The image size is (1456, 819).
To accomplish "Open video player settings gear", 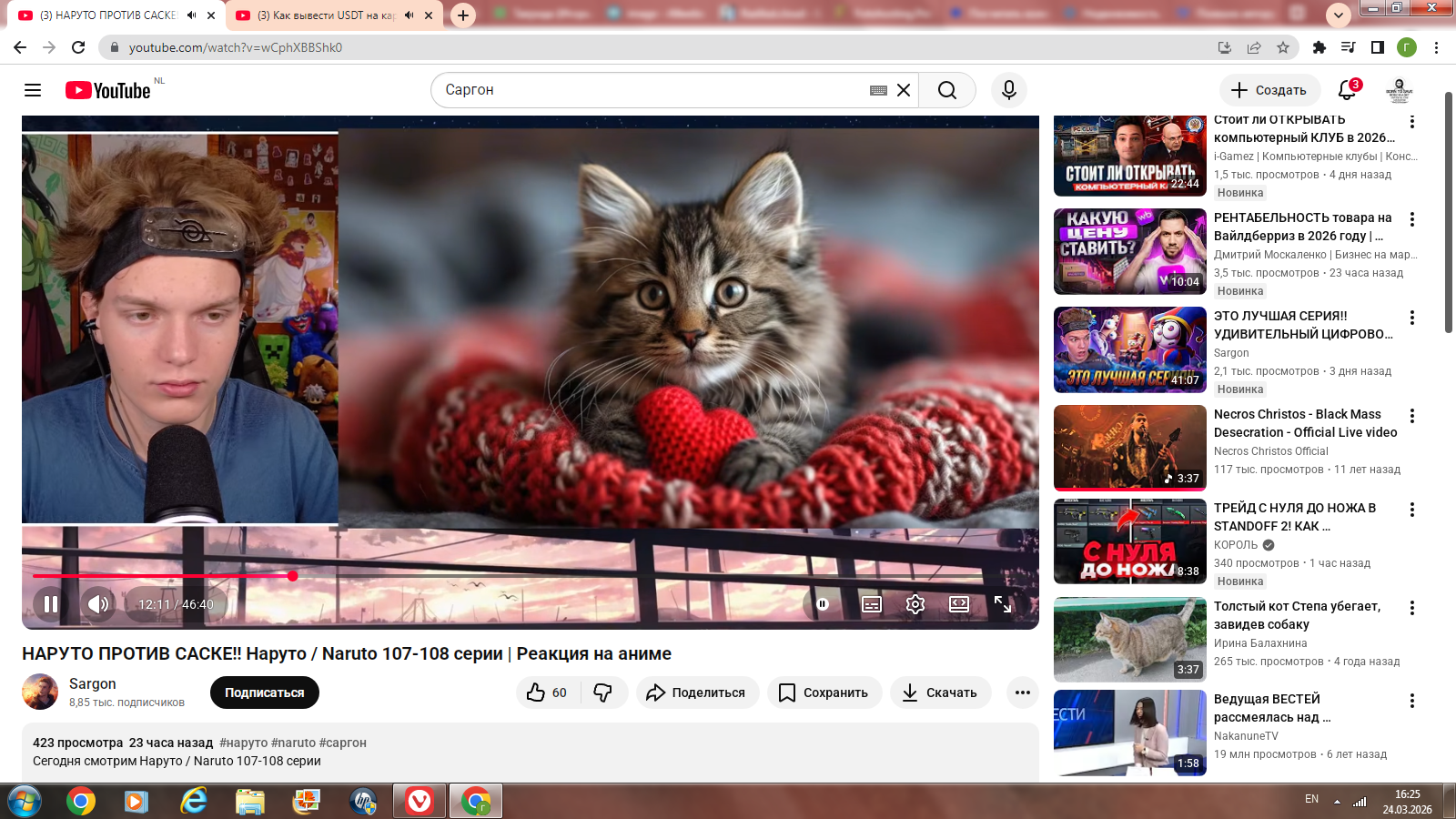I will 915,604.
